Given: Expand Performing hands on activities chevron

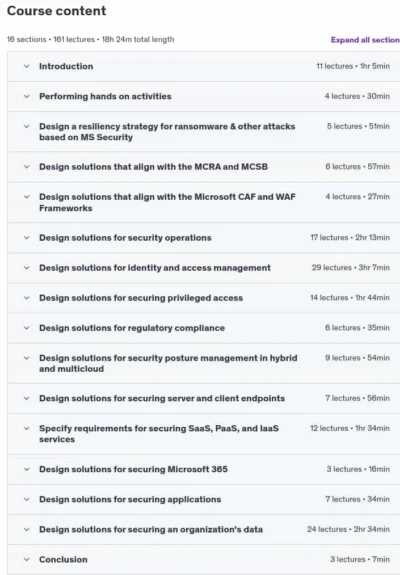Looking at the screenshot, I should coord(26,96).
